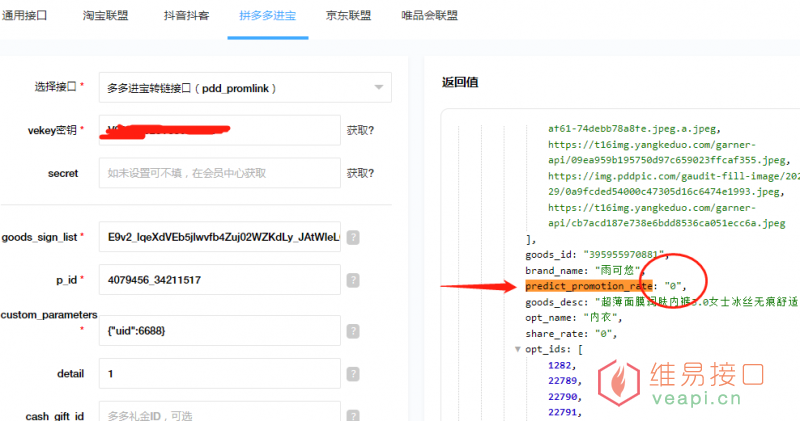Switch to 唯品会联盟 tab
The image size is (800, 421).
pyautogui.click(x=430, y=15)
